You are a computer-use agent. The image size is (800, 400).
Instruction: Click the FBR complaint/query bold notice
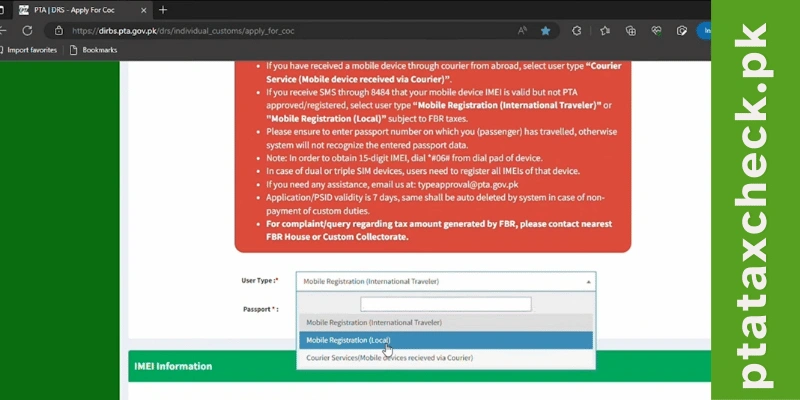[439, 231]
